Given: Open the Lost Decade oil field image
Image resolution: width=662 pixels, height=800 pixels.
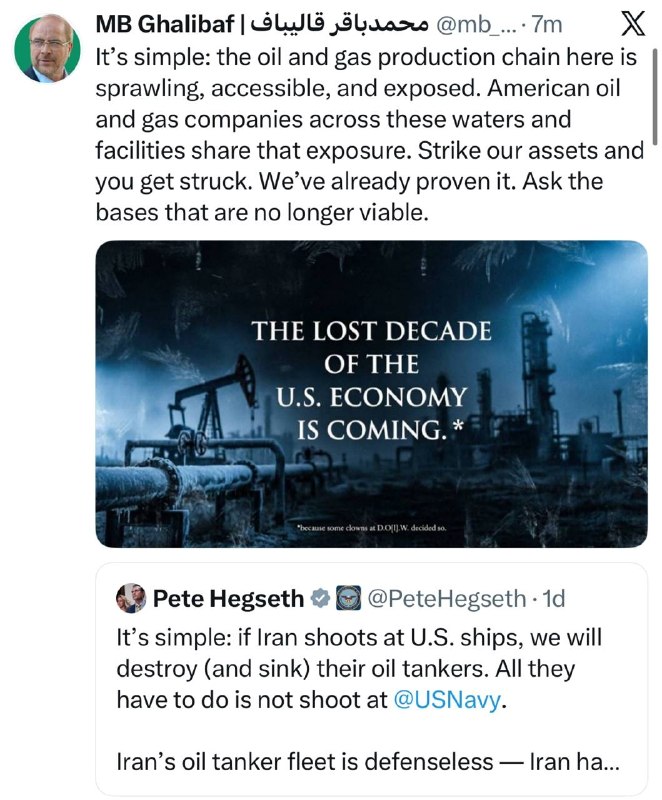Looking at the screenshot, I should pyautogui.click(x=371, y=394).
